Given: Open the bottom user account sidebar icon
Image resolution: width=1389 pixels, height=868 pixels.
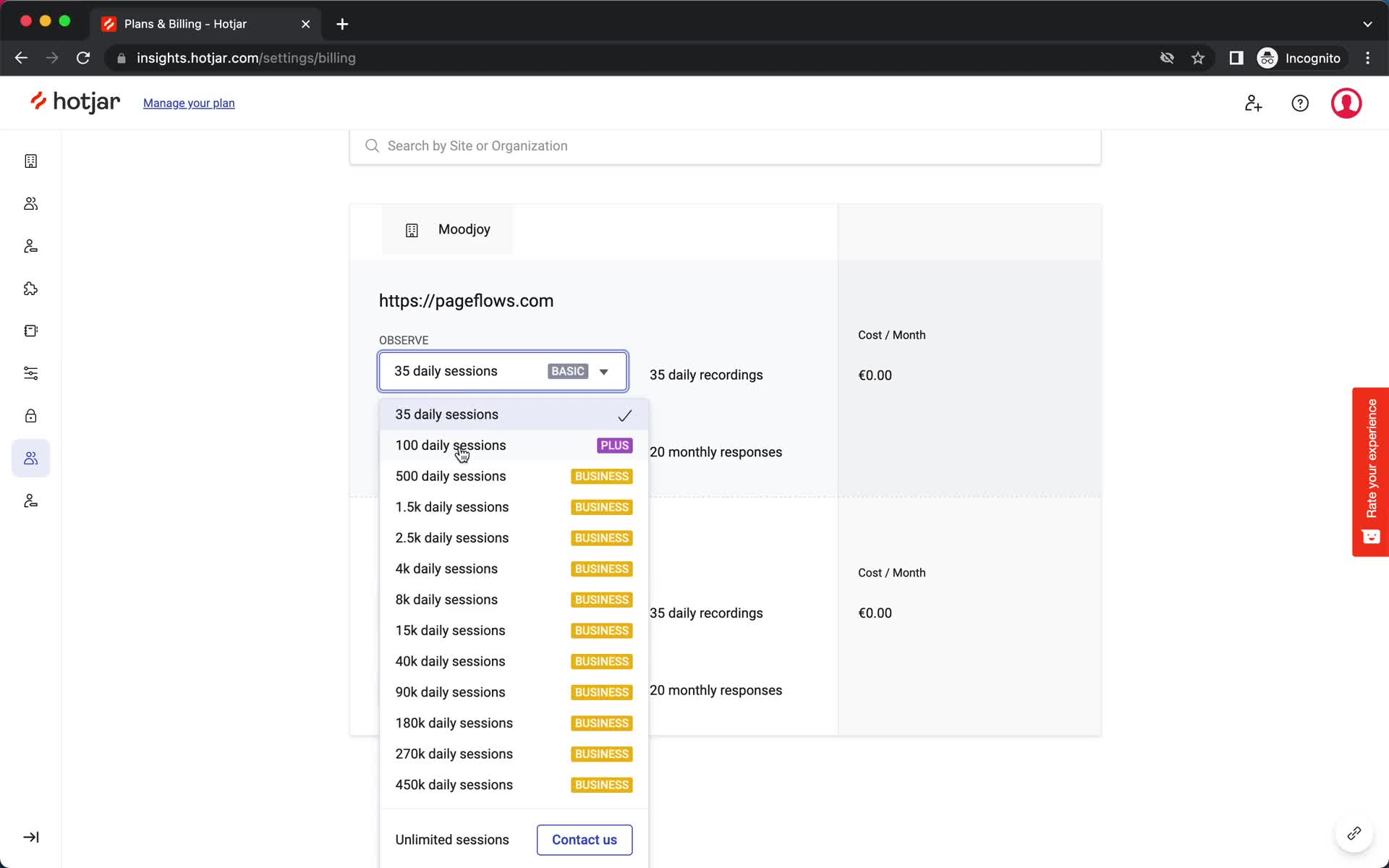Looking at the screenshot, I should tap(30, 501).
